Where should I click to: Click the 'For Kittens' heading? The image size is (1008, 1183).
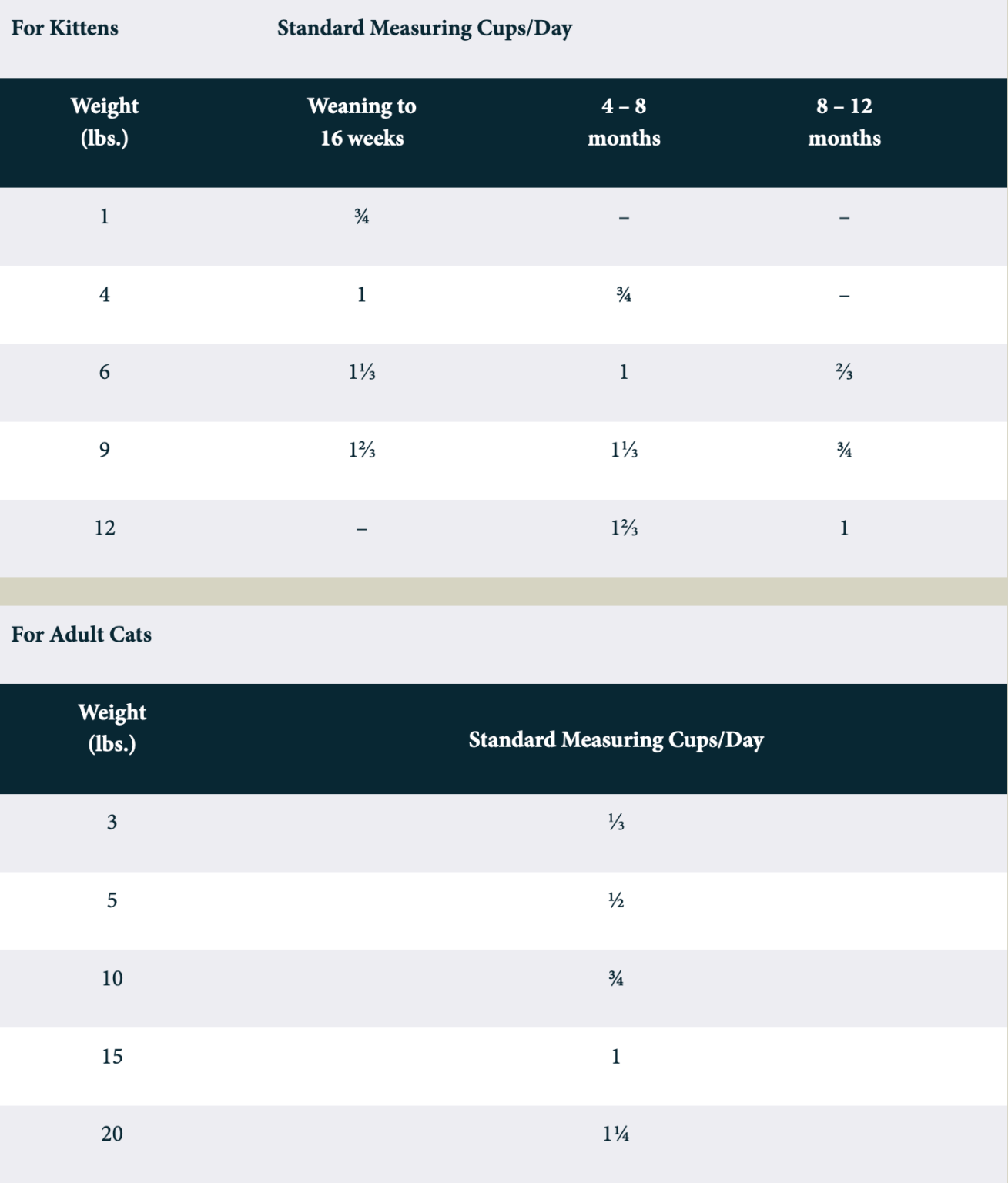65,28
